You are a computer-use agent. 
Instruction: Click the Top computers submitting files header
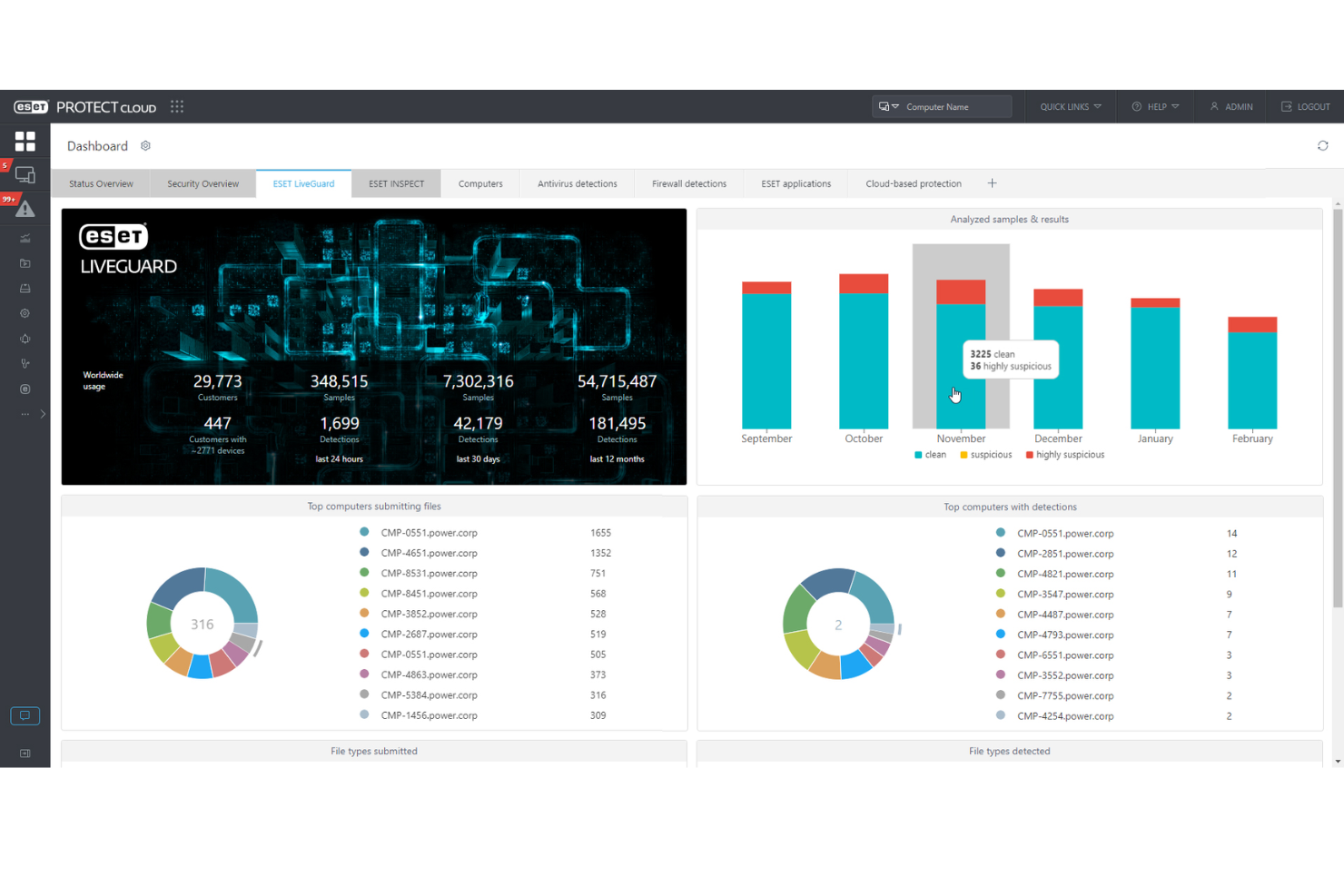pos(374,507)
